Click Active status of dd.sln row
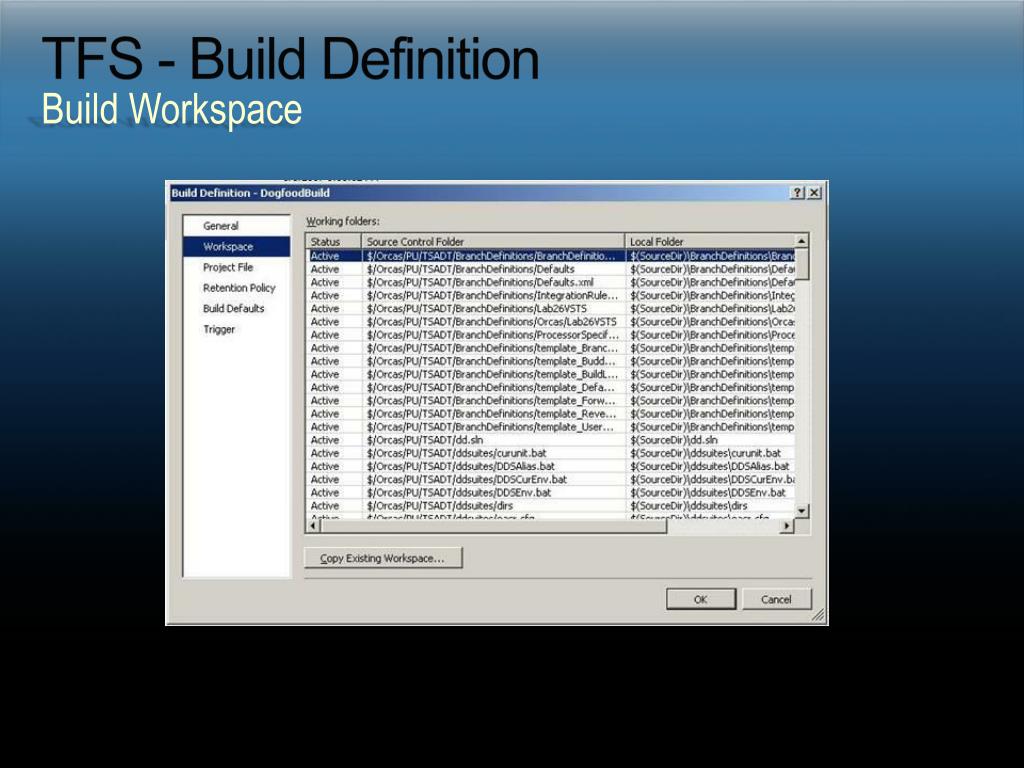The image size is (1024, 768). pyautogui.click(x=325, y=440)
